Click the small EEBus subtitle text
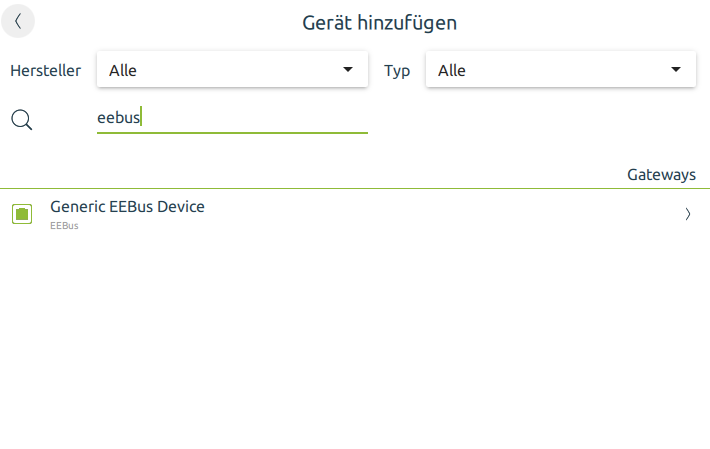The width and height of the screenshot is (710, 449). (64, 226)
